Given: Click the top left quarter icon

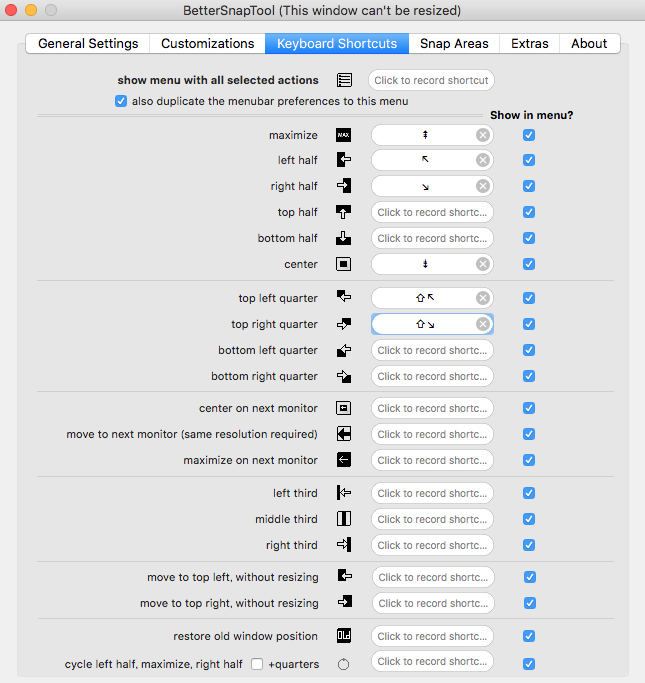Looking at the screenshot, I should [344, 297].
